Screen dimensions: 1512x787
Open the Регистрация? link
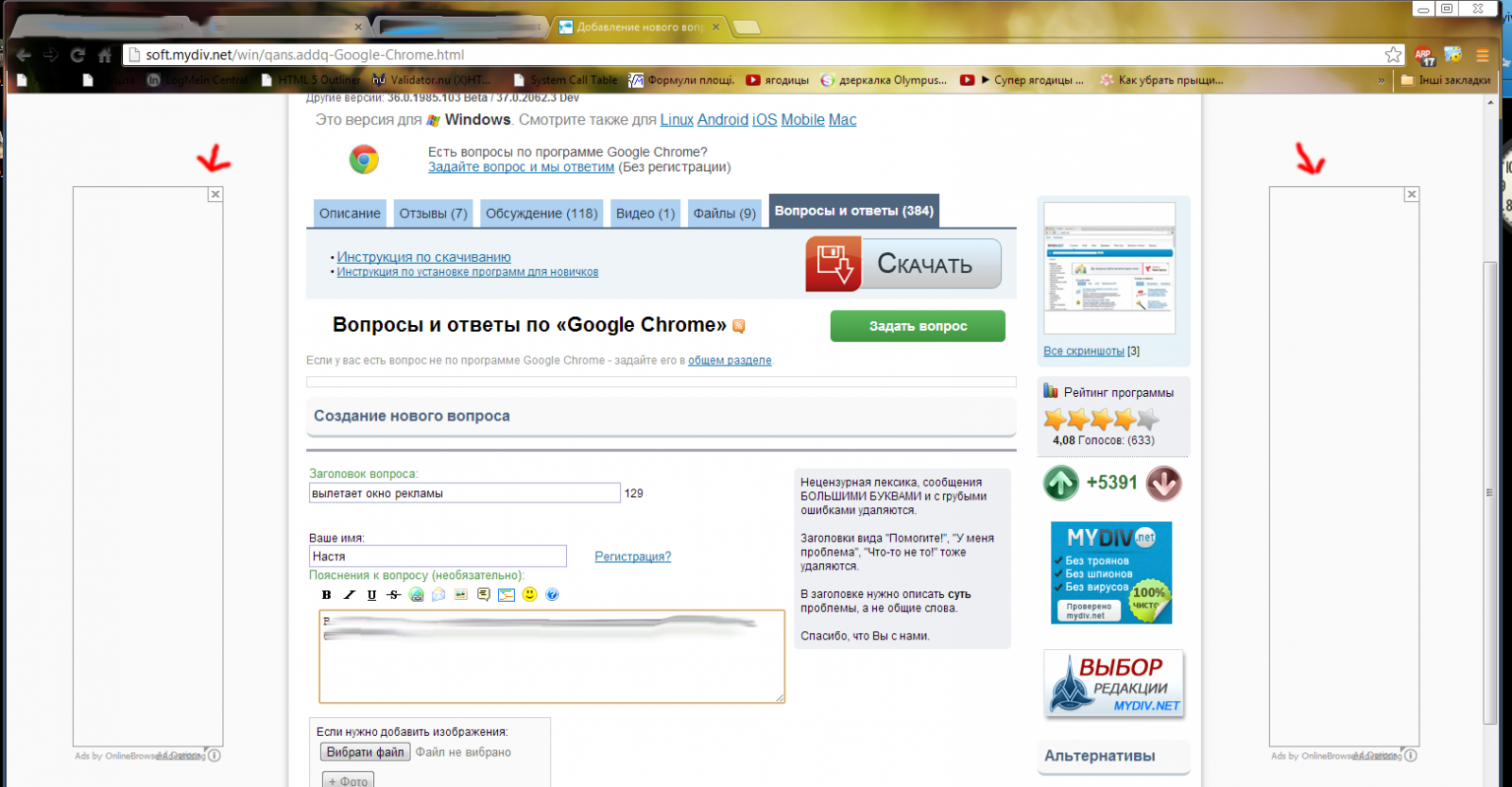632,556
